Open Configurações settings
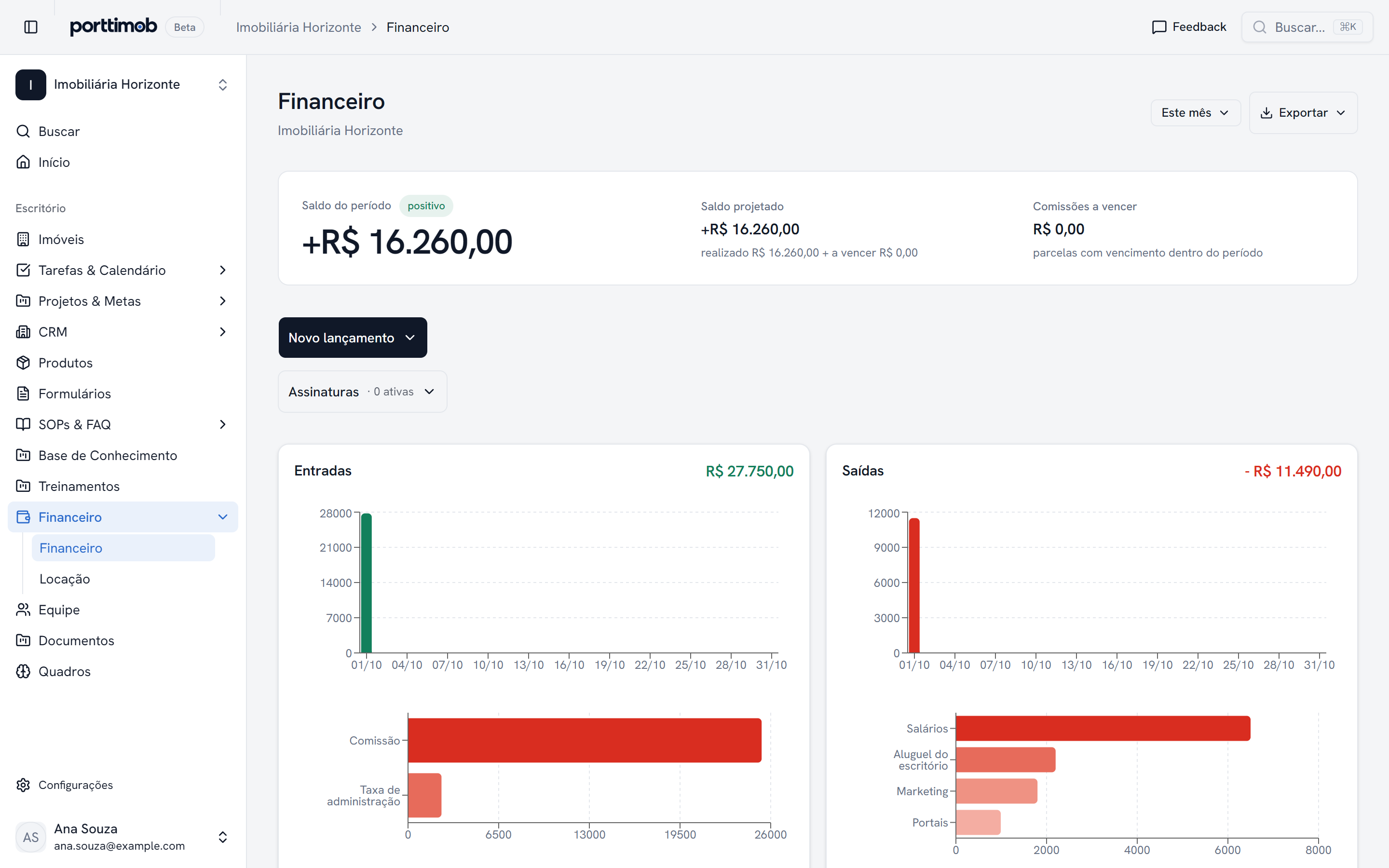Screen dimensions: 1389x868 click(x=123, y=785)
